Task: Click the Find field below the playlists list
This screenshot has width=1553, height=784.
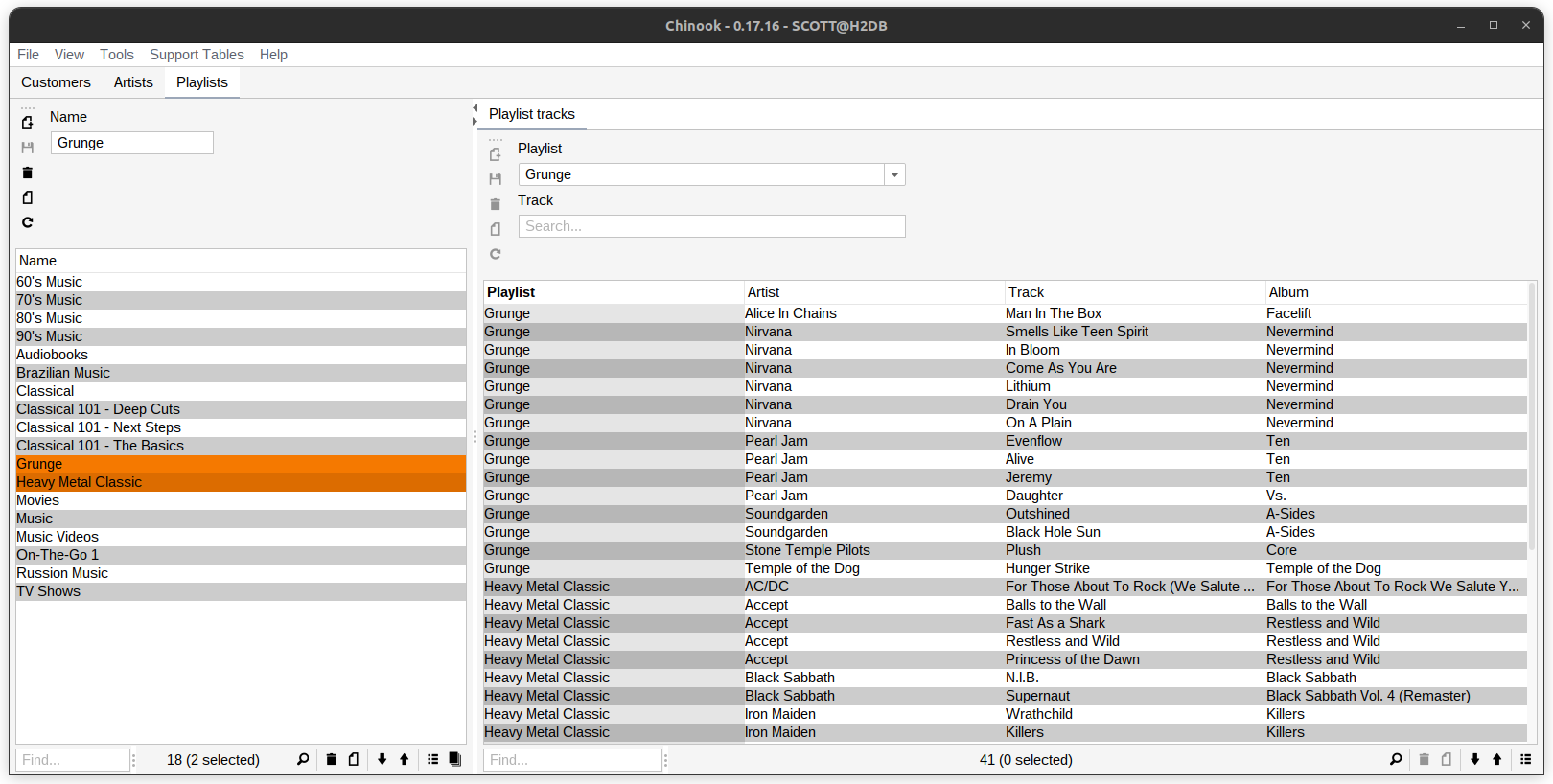Action: [x=73, y=760]
